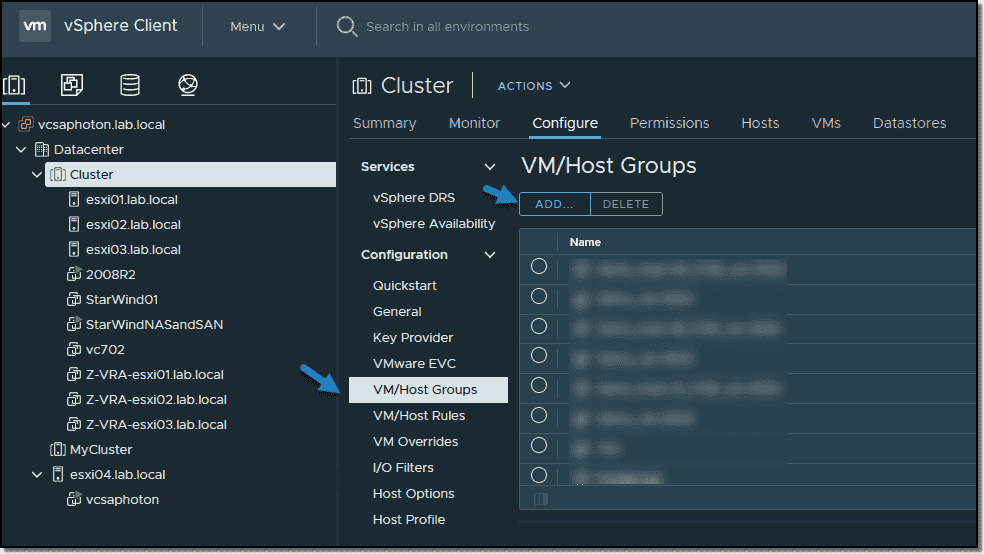Switch to the Summary tab
The image size is (984, 554).
(385, 123)
